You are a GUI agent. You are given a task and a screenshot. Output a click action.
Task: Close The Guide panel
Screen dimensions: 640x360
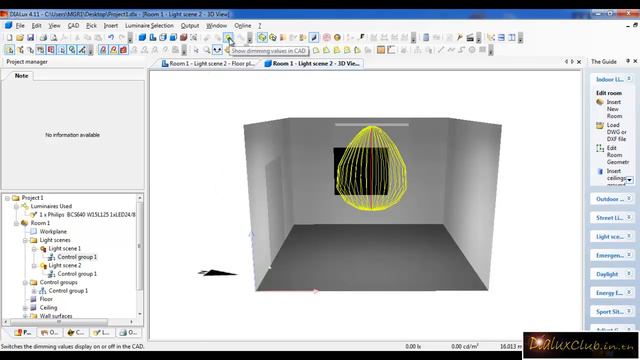pyautogui.click(x=635, y=61)
